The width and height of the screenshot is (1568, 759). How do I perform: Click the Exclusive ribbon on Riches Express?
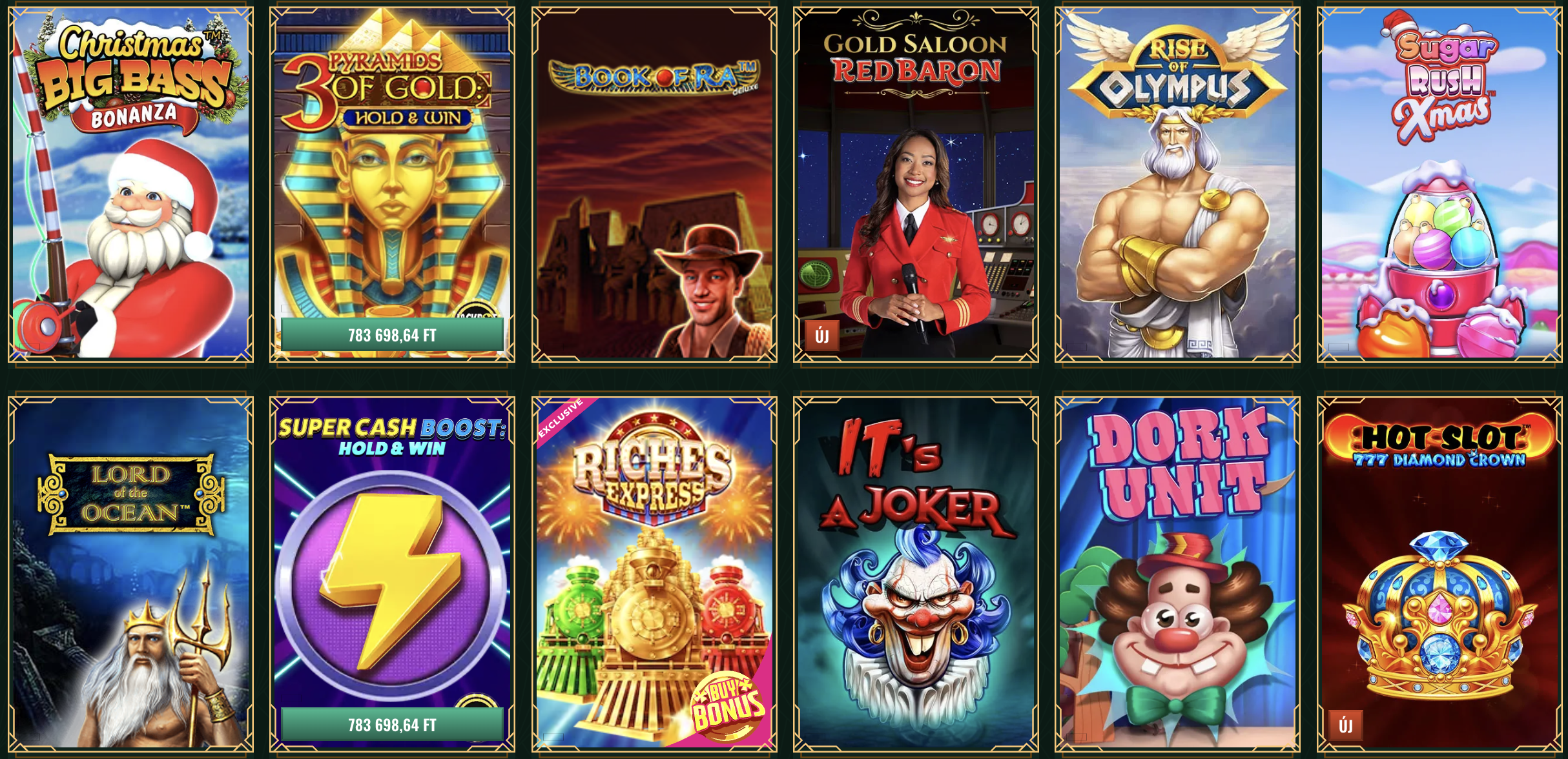pyautogui.click(x=561, y=418)
